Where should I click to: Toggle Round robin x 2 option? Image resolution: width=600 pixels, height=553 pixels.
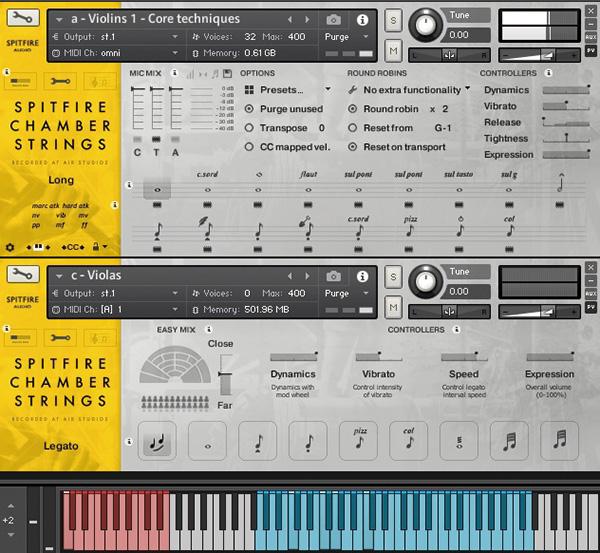(352, 109)
